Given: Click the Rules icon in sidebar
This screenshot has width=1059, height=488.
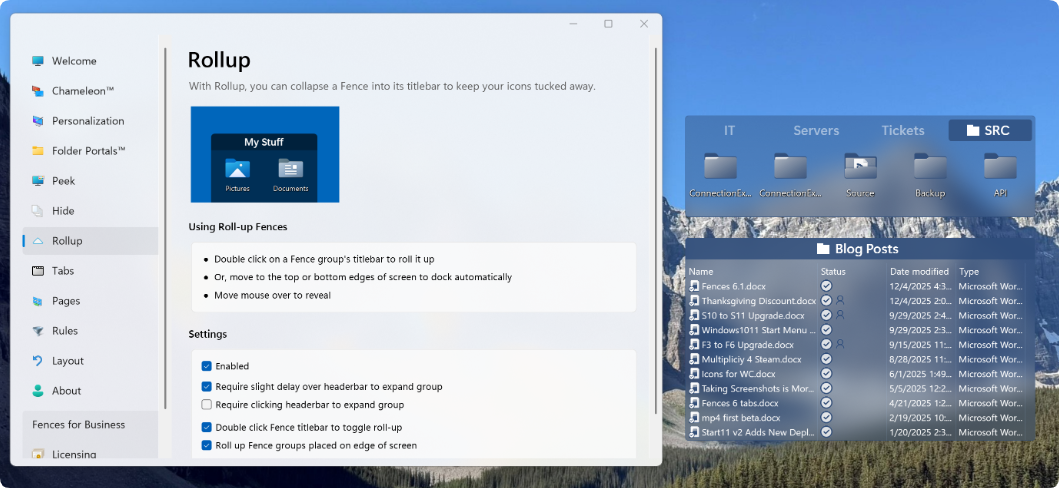Looking at the screenshot, I should [x=38, y=331].
